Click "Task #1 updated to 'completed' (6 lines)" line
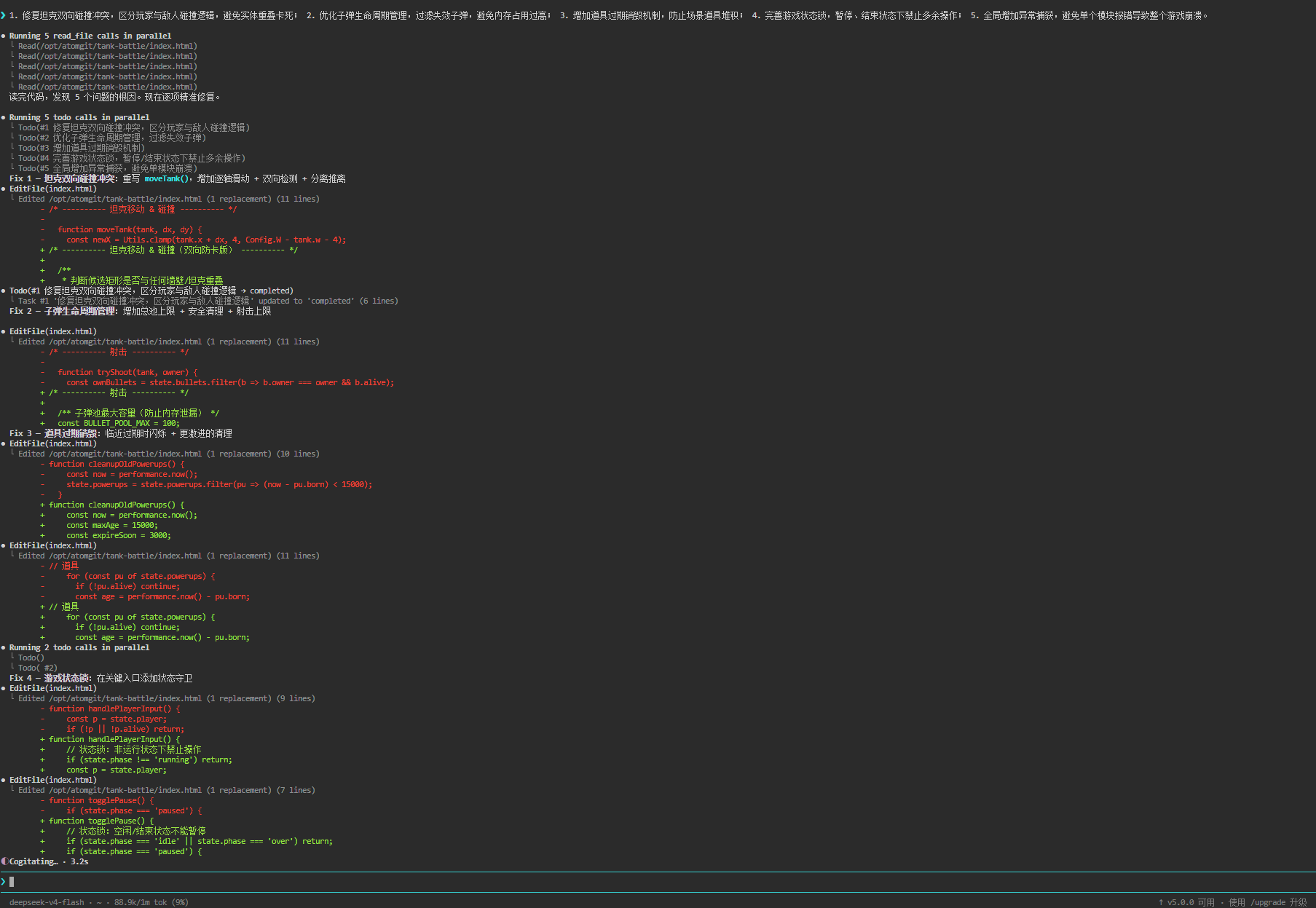 coord(208,301)
